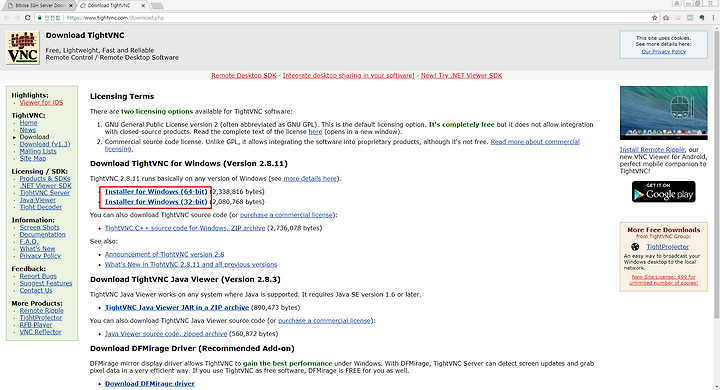
Task: Open Download (v1.3) sidebar link
Action: [x=45, y=144]
